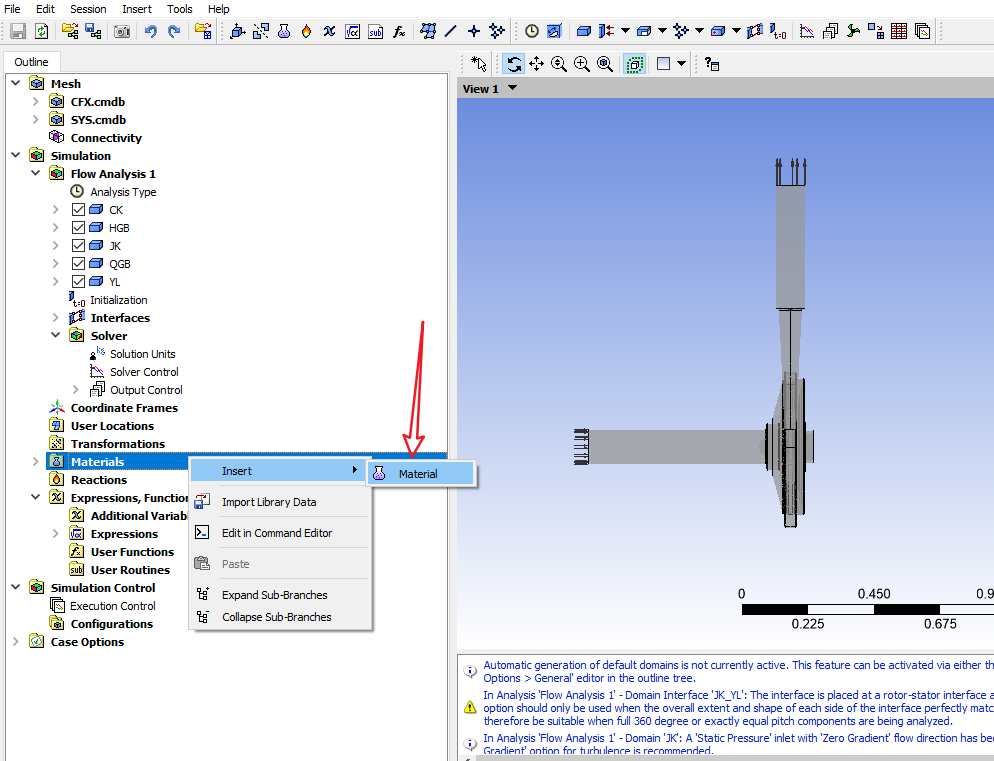Viewport: 994px width, 761px height.
Task: Toggle the HGB domain checkbox
Action: click(79, 228)
